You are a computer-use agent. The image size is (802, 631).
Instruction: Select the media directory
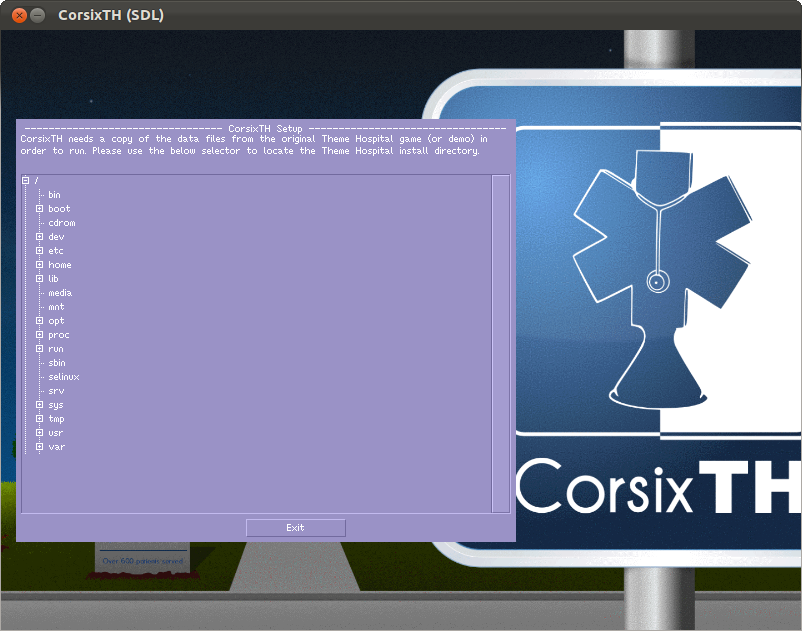[60, 293]
